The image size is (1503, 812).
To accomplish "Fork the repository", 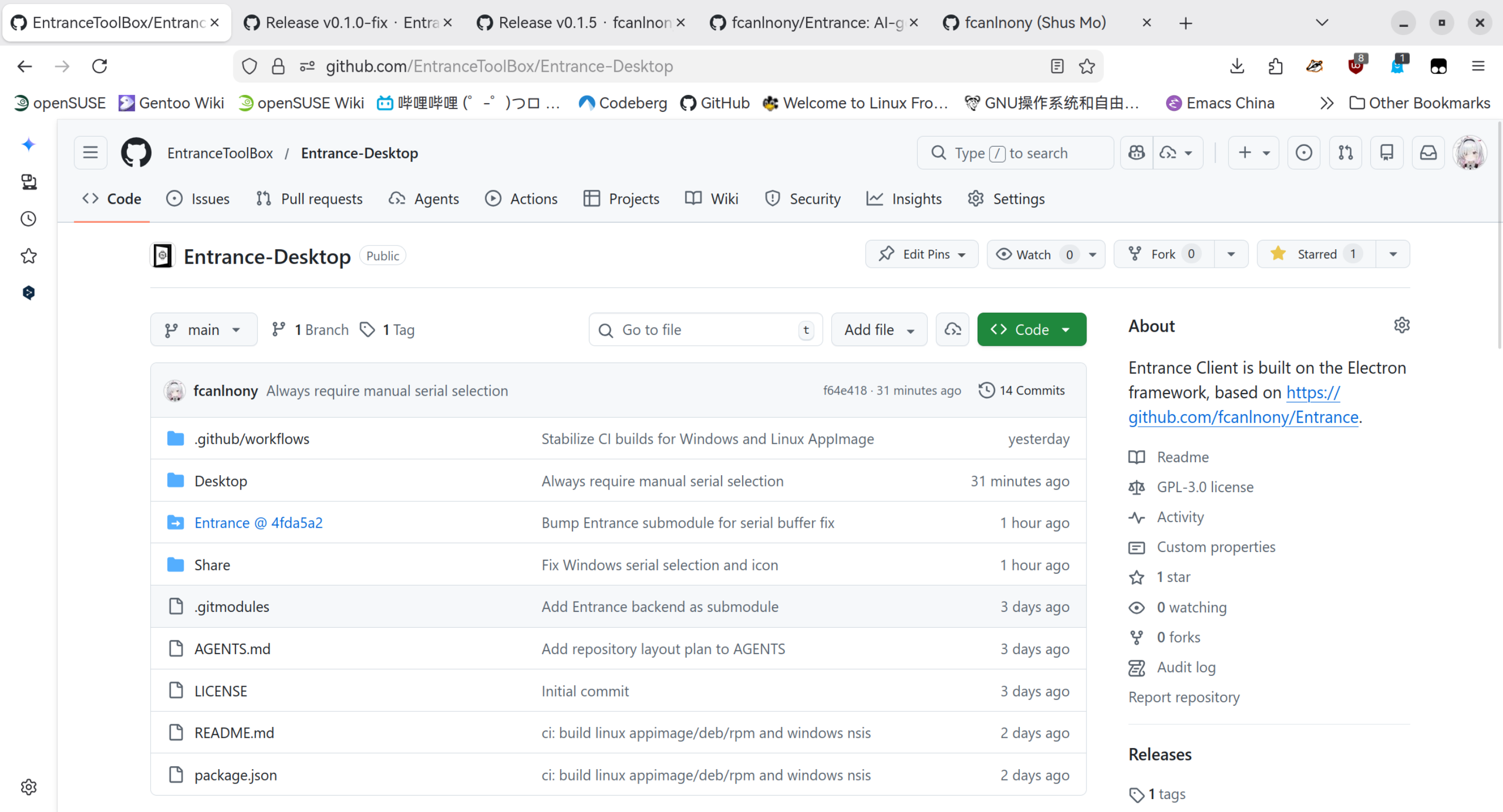I will pos(1164,254).
